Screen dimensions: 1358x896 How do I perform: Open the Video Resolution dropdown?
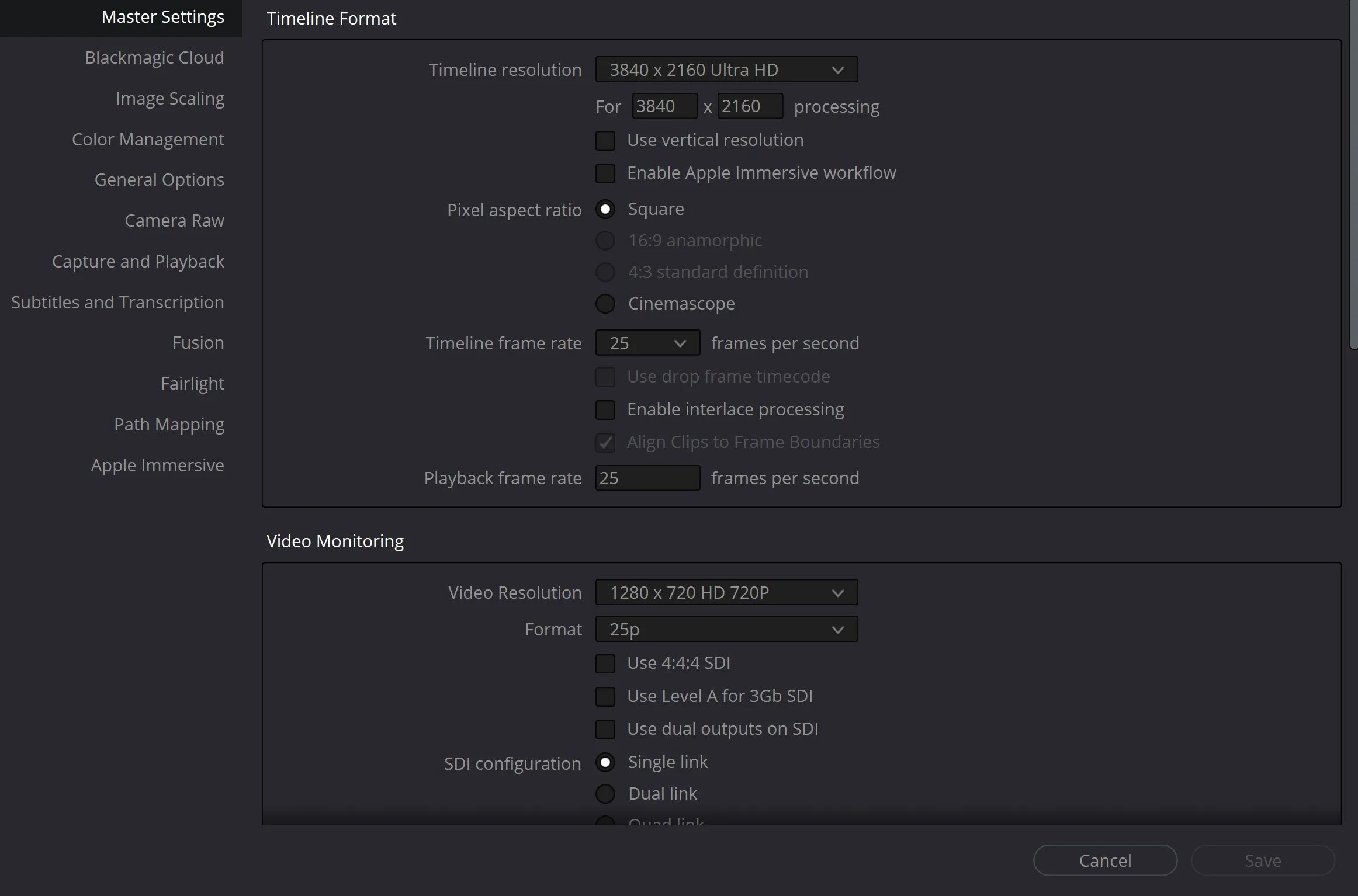(x=726, y=592)
